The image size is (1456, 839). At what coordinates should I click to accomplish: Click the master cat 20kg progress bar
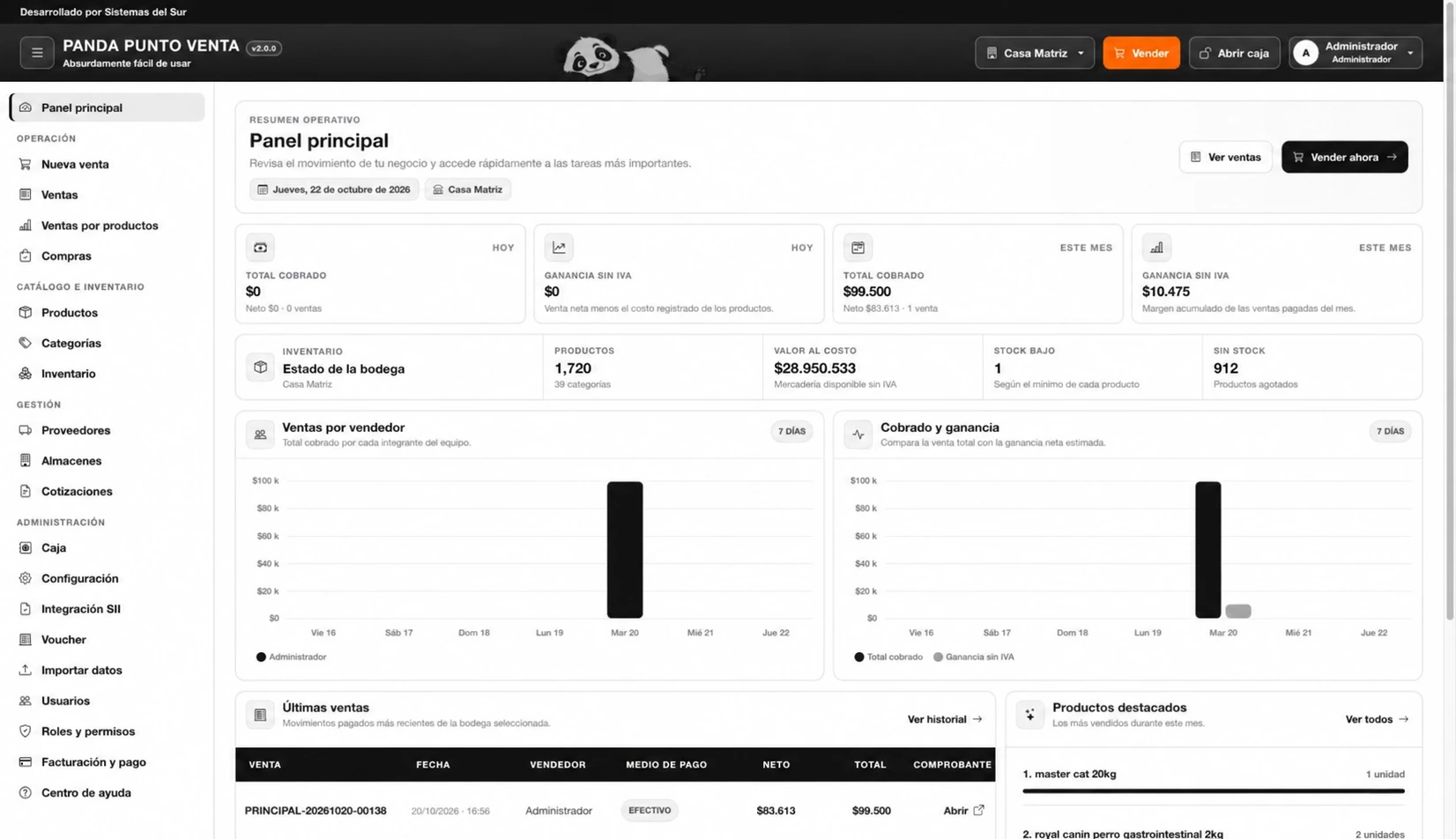[x=1214, y=791]
